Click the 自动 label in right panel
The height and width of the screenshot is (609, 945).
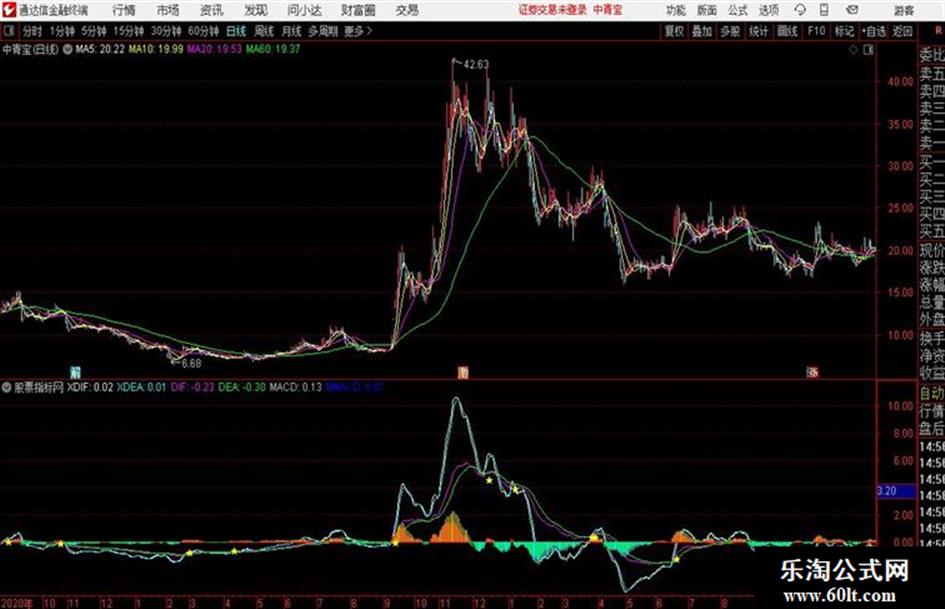tap(932, 394)
